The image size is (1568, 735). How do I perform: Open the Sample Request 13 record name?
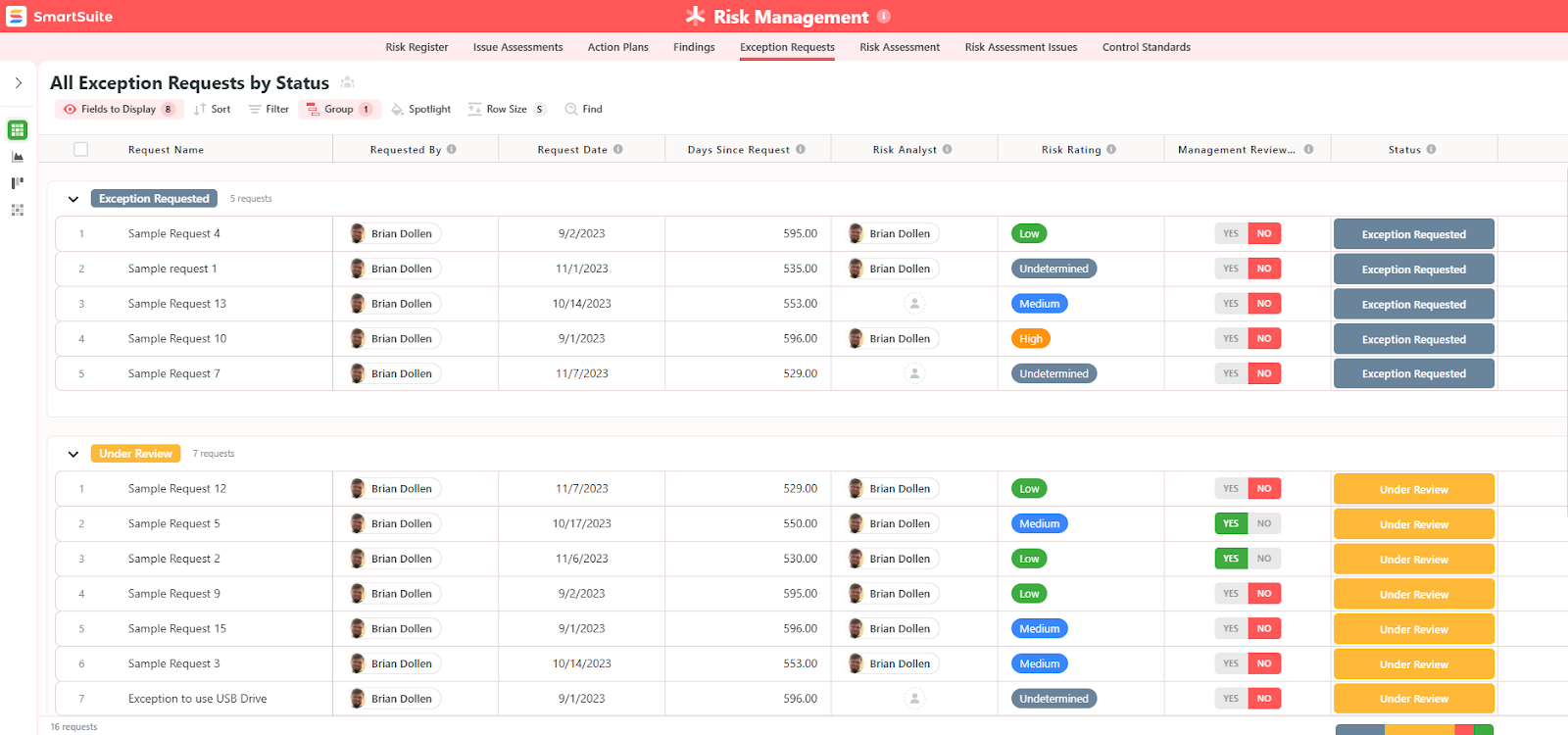tap(177, 304)
